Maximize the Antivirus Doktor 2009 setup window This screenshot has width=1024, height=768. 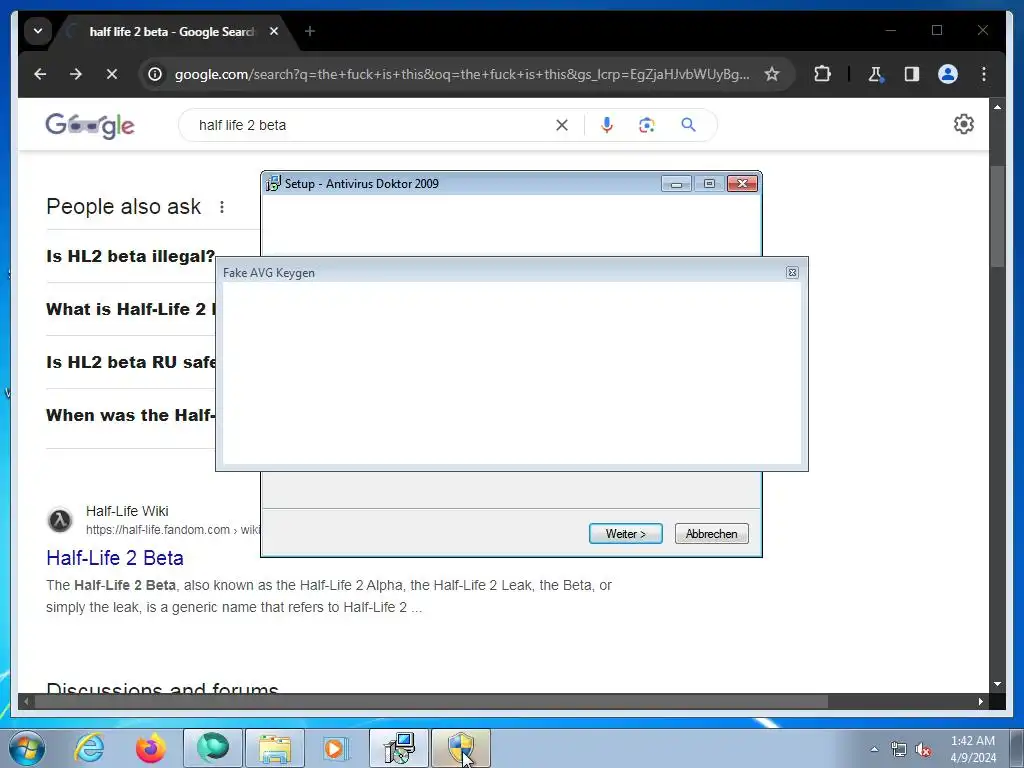709,184
